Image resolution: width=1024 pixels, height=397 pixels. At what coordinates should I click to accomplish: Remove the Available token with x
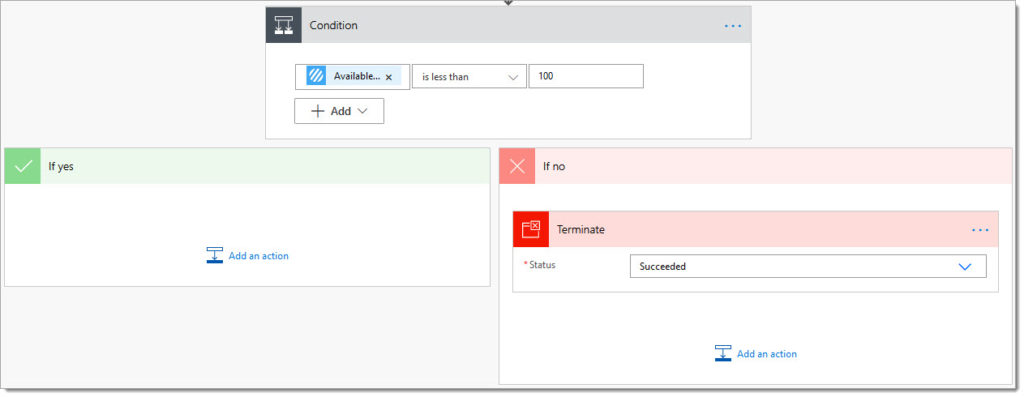(x=389, y=77)
